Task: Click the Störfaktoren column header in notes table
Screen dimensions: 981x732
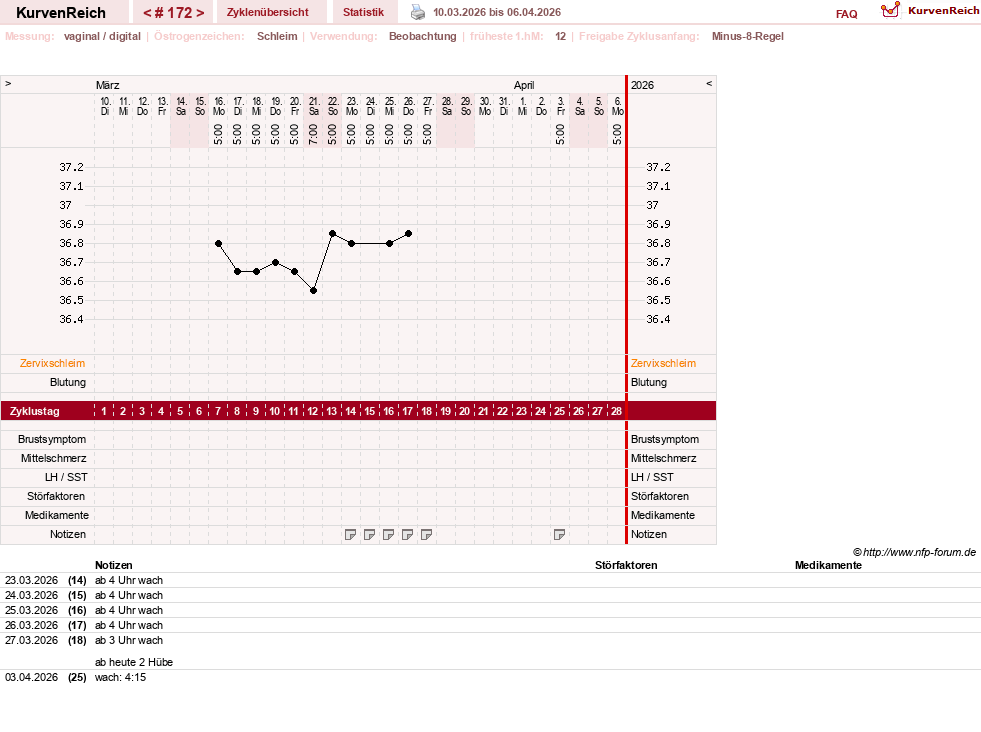Action: pyautogui.click(x=626, y=566)
